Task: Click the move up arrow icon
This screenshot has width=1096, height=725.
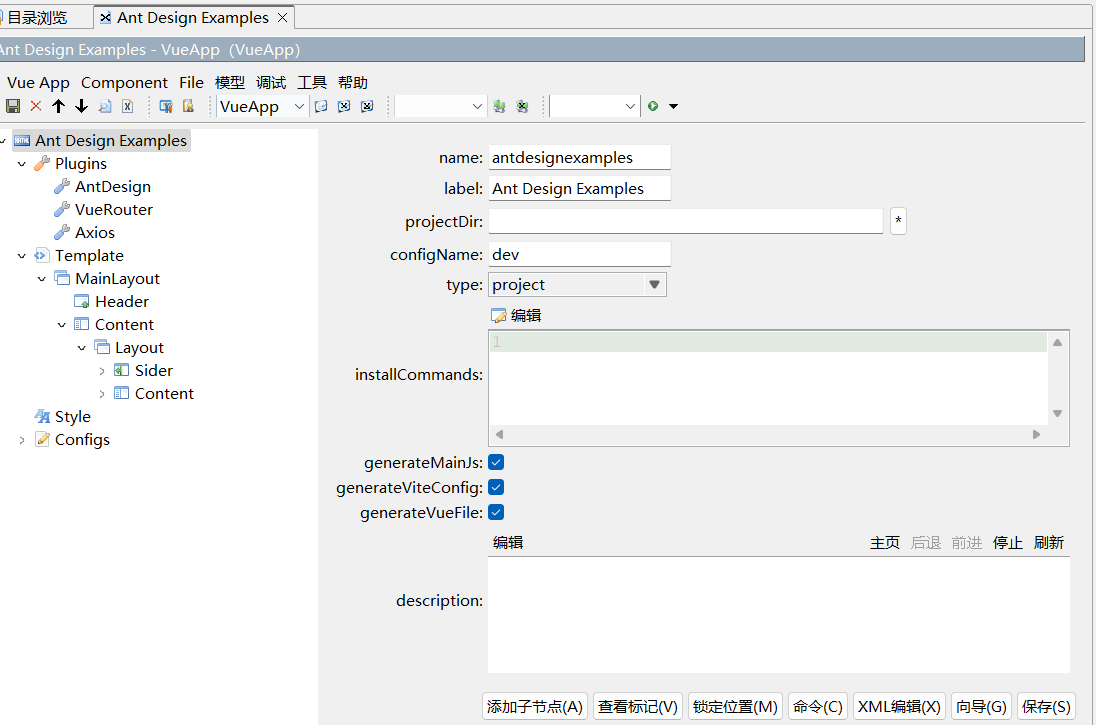Action: [x=59, y=106]
